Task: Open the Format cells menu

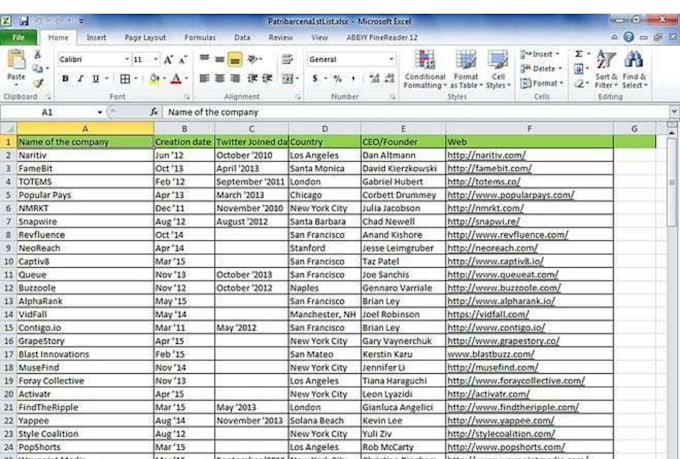Action: point(541,83)
